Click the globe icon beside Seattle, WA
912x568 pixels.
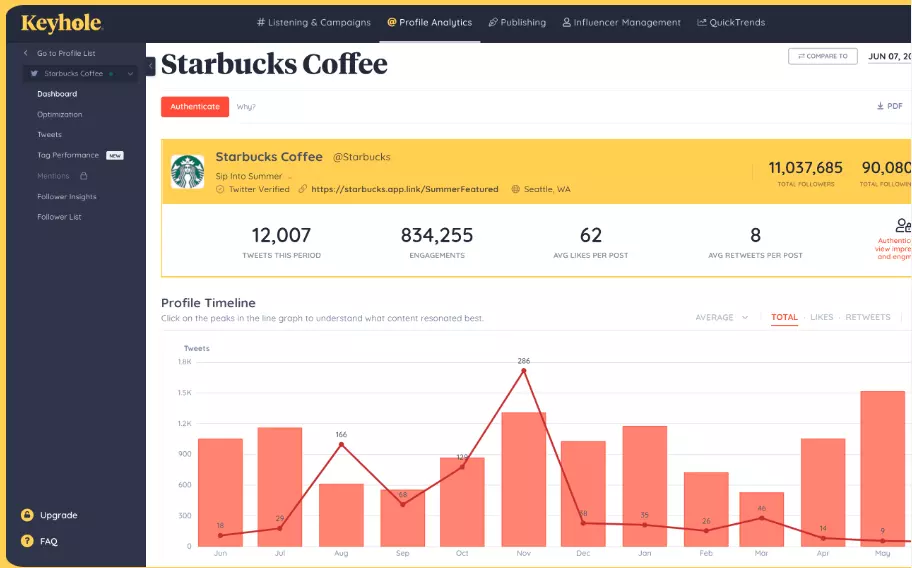tap(515, 189)
